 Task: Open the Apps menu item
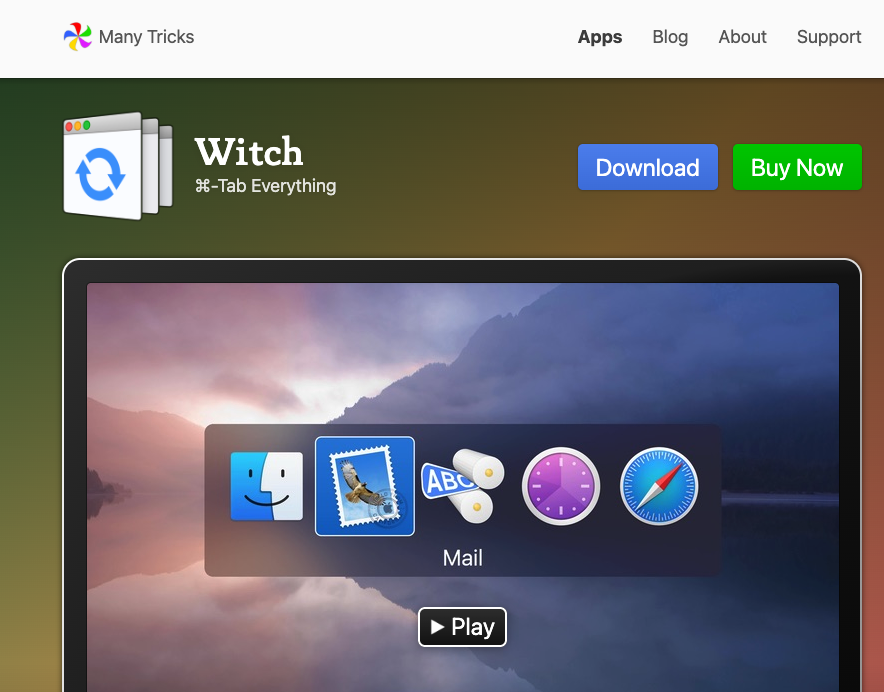tap(600, 37)
